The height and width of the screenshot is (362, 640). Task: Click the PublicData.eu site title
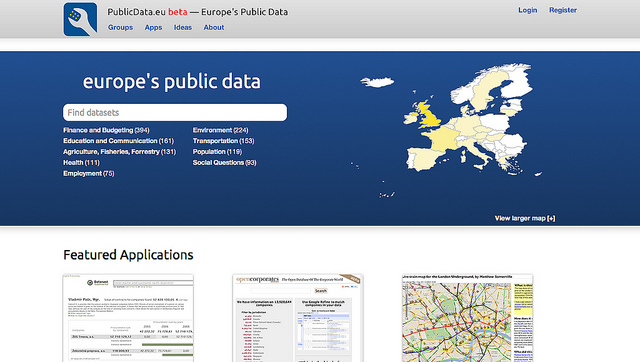[198, 12]
